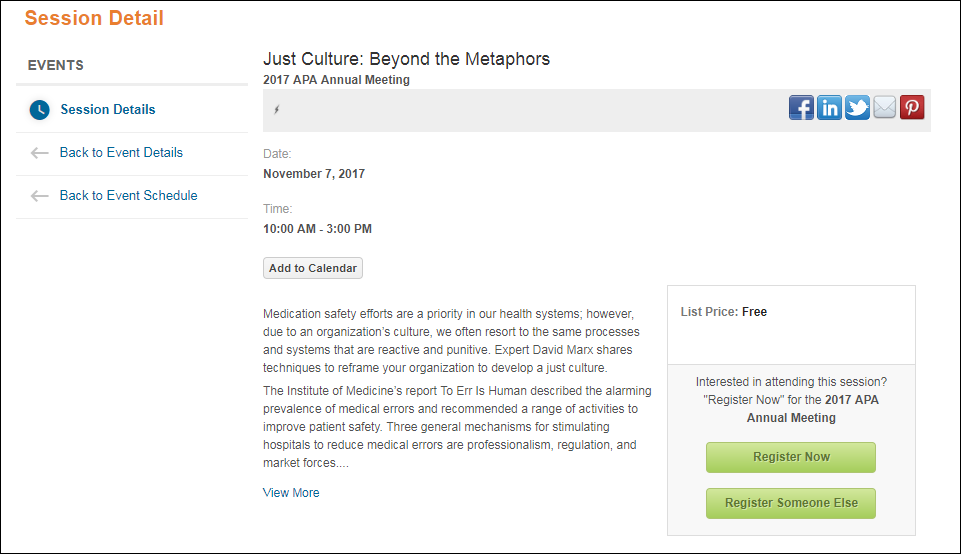Share session on Facebook

(x=801, y=108)
